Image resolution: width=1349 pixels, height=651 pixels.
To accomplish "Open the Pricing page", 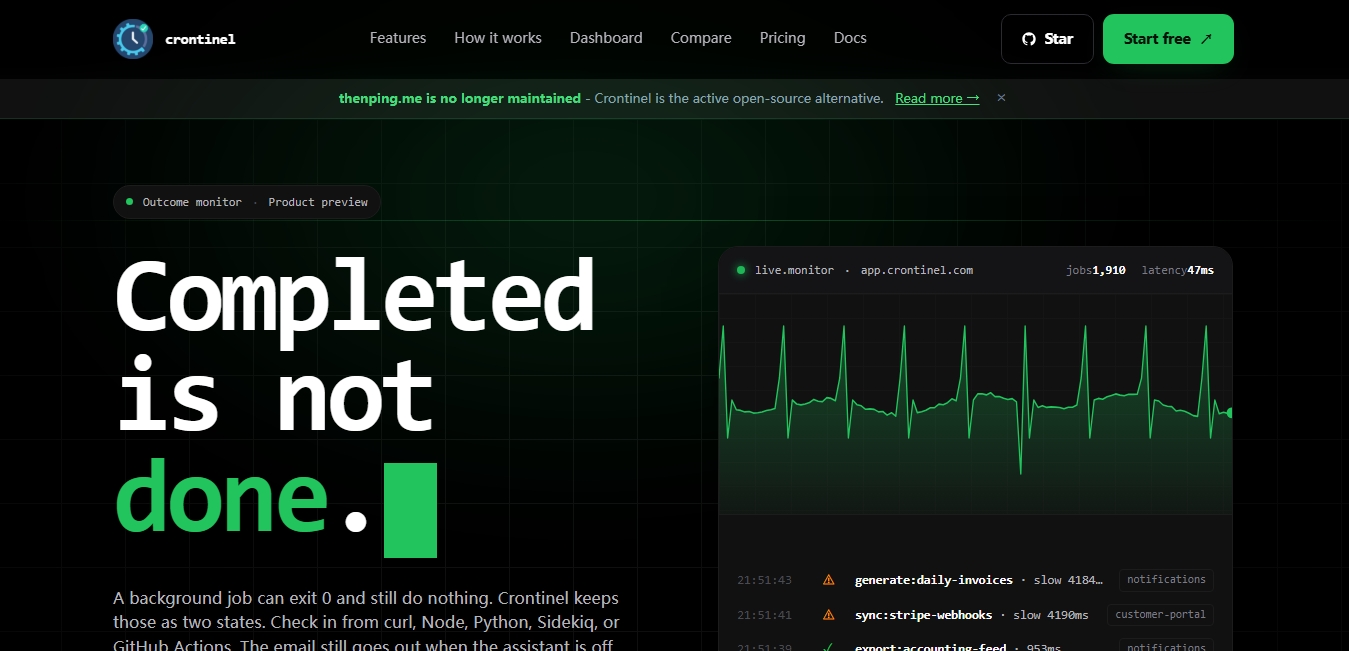I will [x=782, y=38].
